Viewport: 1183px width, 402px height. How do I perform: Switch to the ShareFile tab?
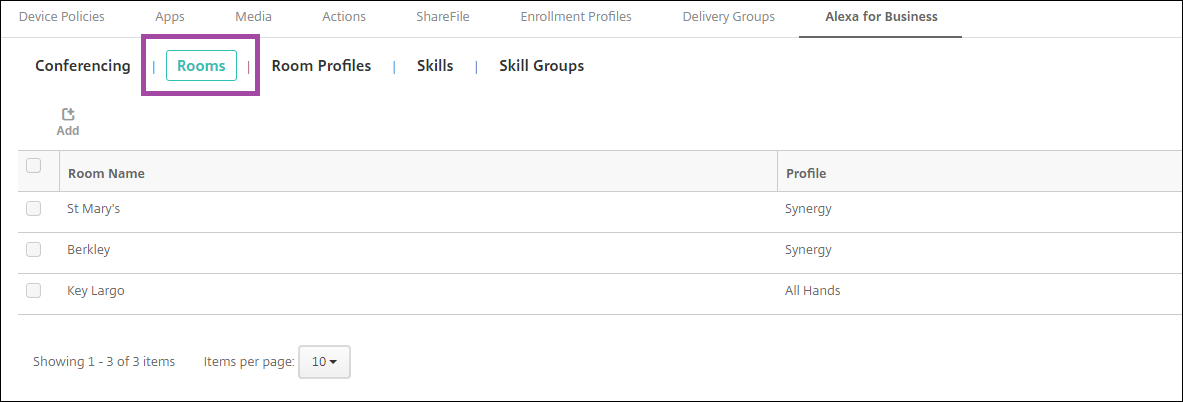[443, 17]
